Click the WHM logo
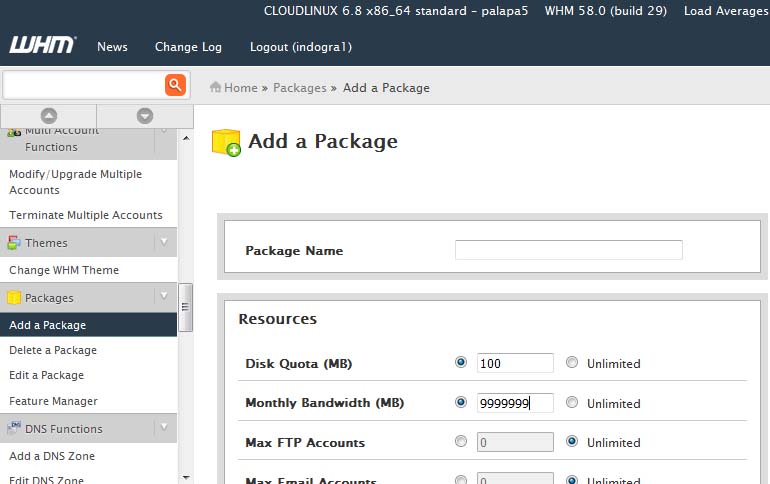 pos(40,46)
